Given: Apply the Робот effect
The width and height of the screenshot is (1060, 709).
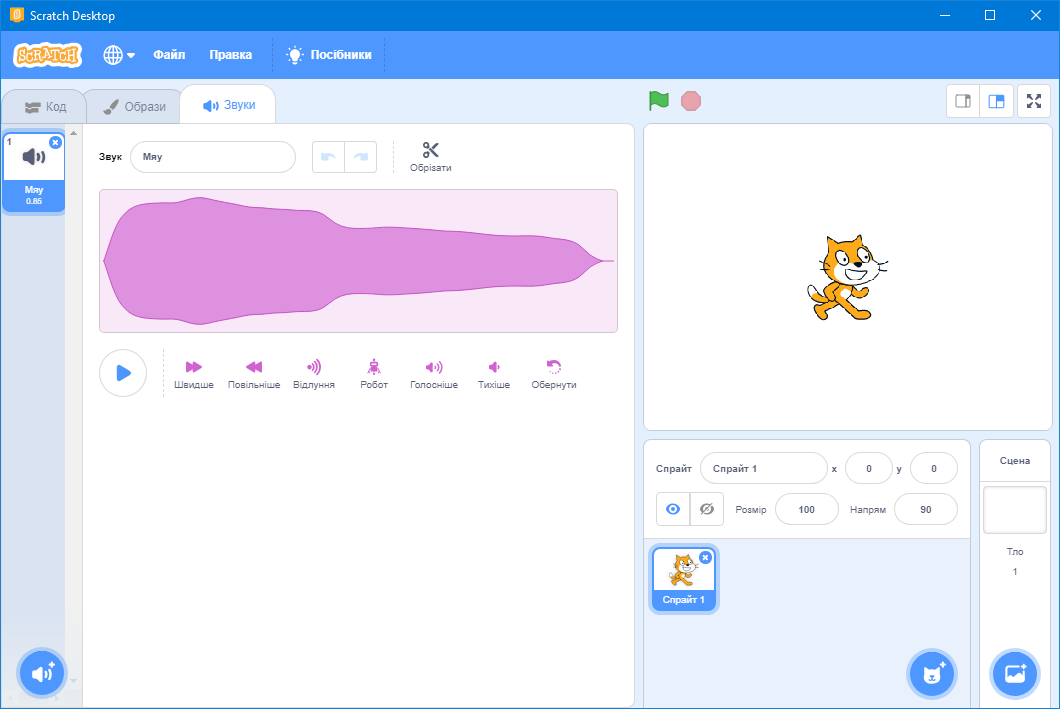Looking at the screenshot, I should [373, 372].
